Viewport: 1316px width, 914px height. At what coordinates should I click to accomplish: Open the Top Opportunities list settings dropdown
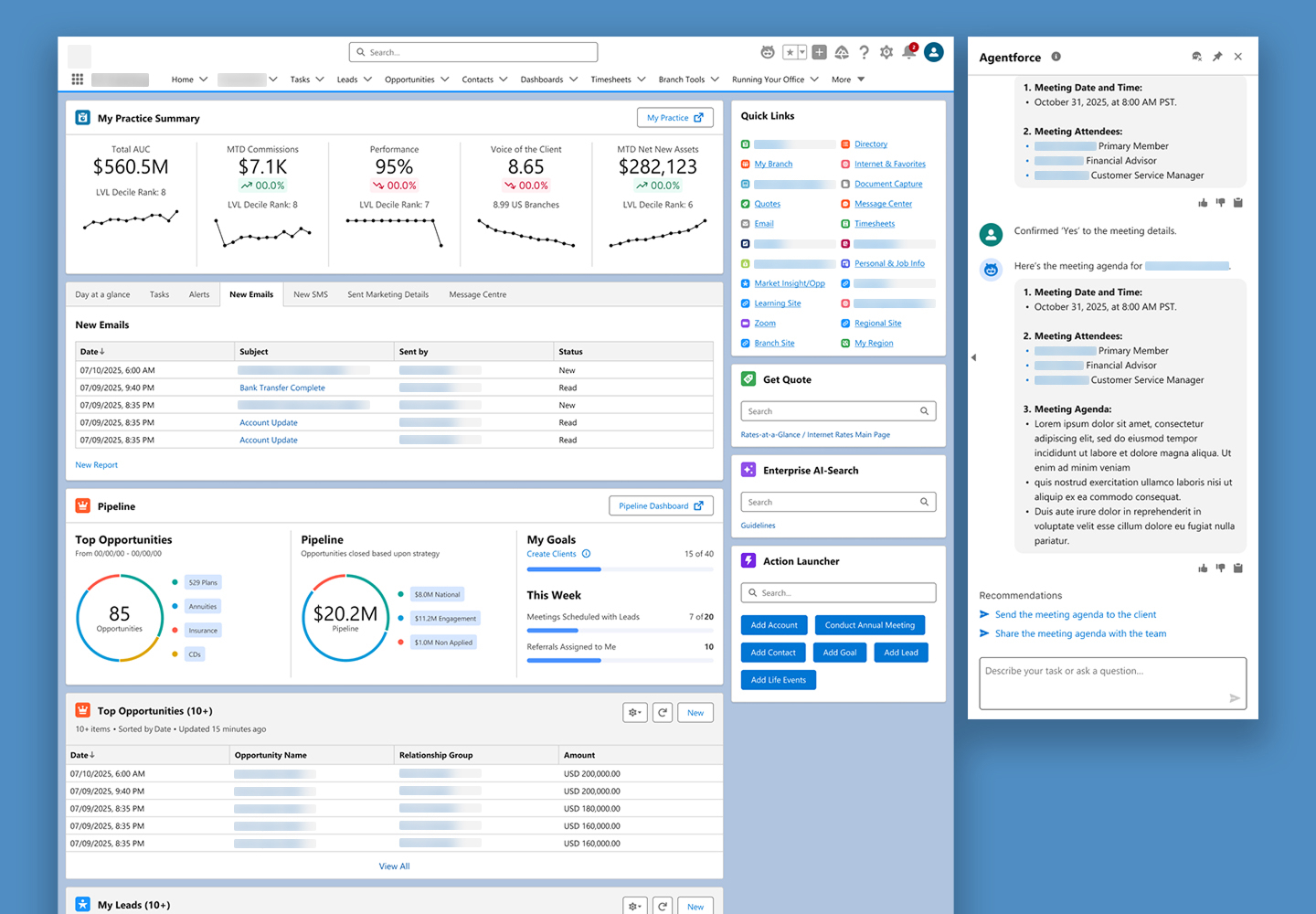[x=635, y=713]
